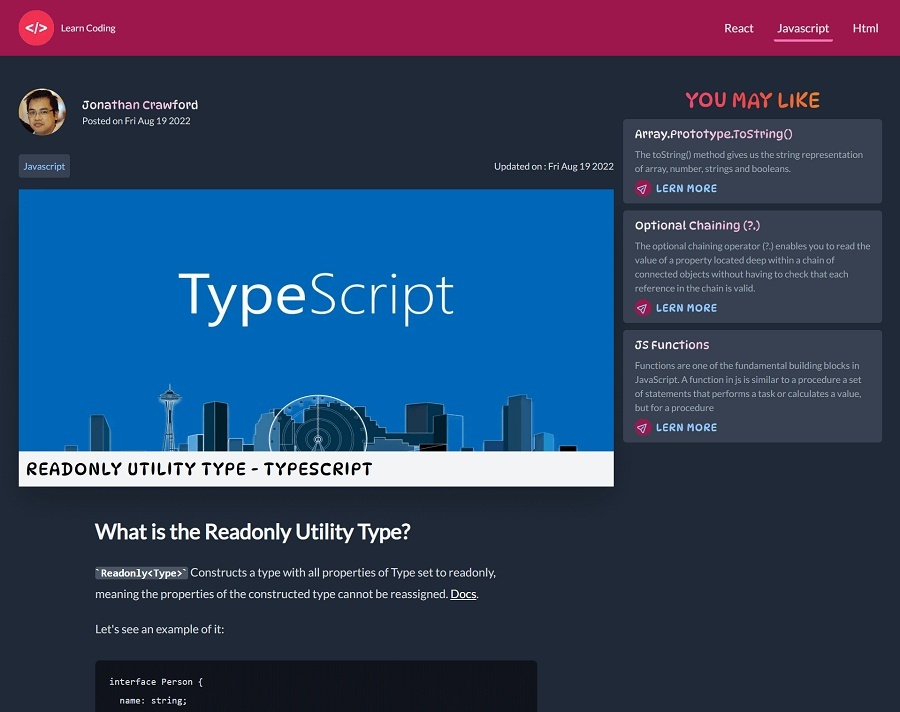Image resolution: width=900 pixels, height=712 pixels.
Task: Select the Javascript navigation tab
Action: pos(802,28)
